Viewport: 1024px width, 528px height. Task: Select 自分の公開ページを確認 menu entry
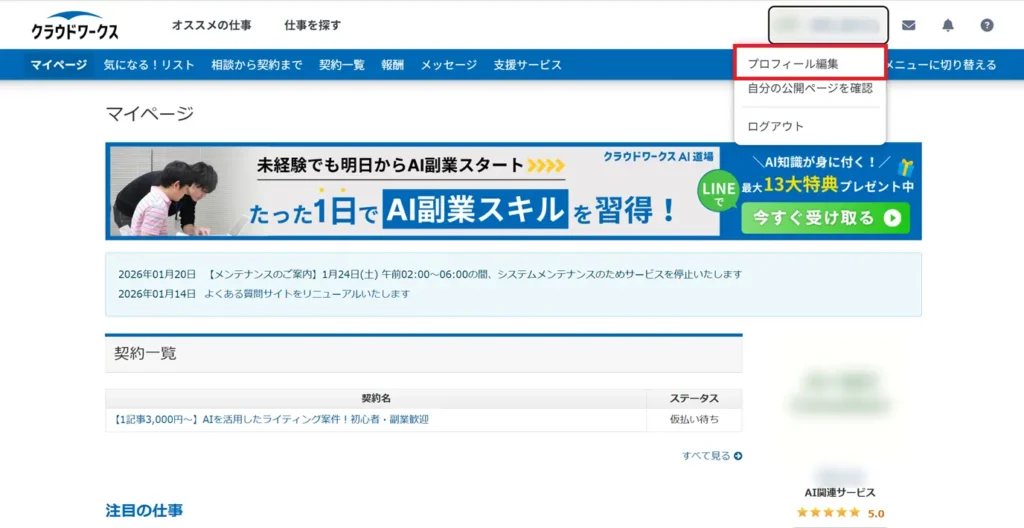pyautogui.click(x=810, y=88)
